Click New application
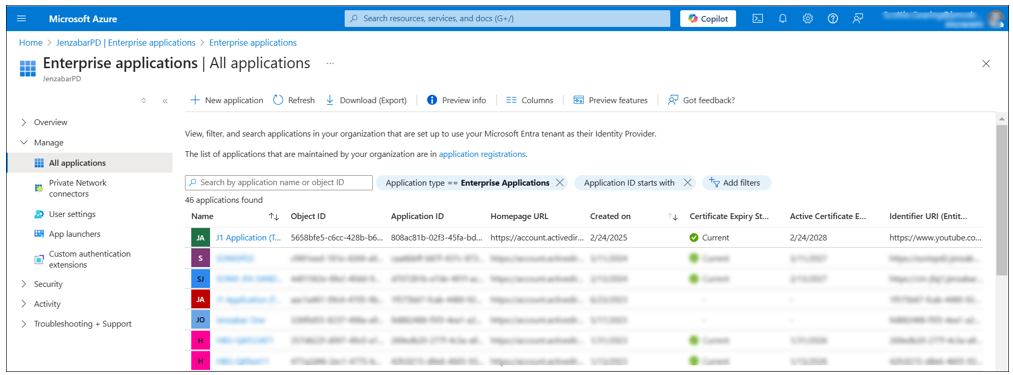The width and height of the screenshot is (1013, 375). [227, 100]
